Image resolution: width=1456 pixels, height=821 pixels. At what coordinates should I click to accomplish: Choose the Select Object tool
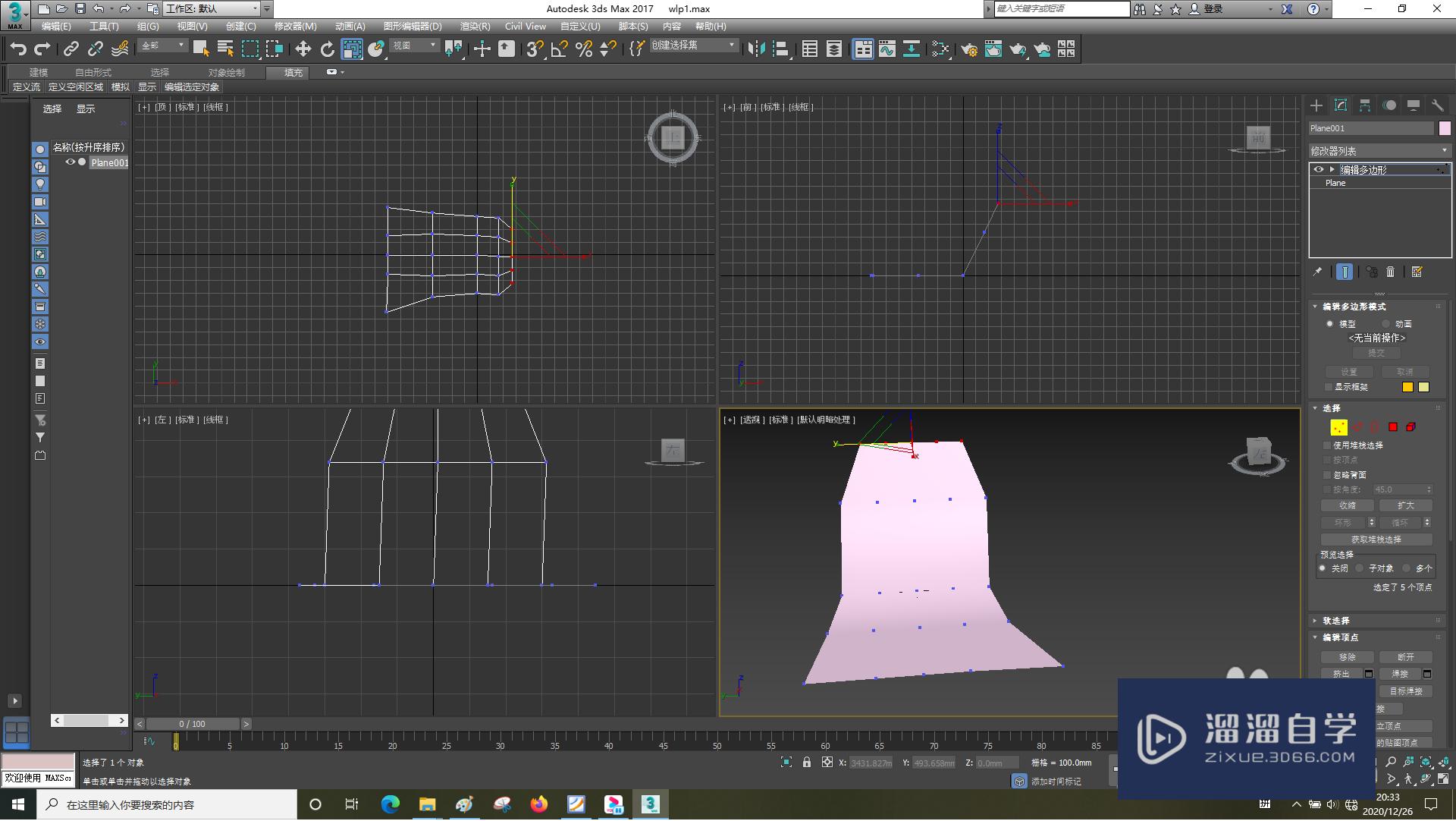(x=201, y=49)
